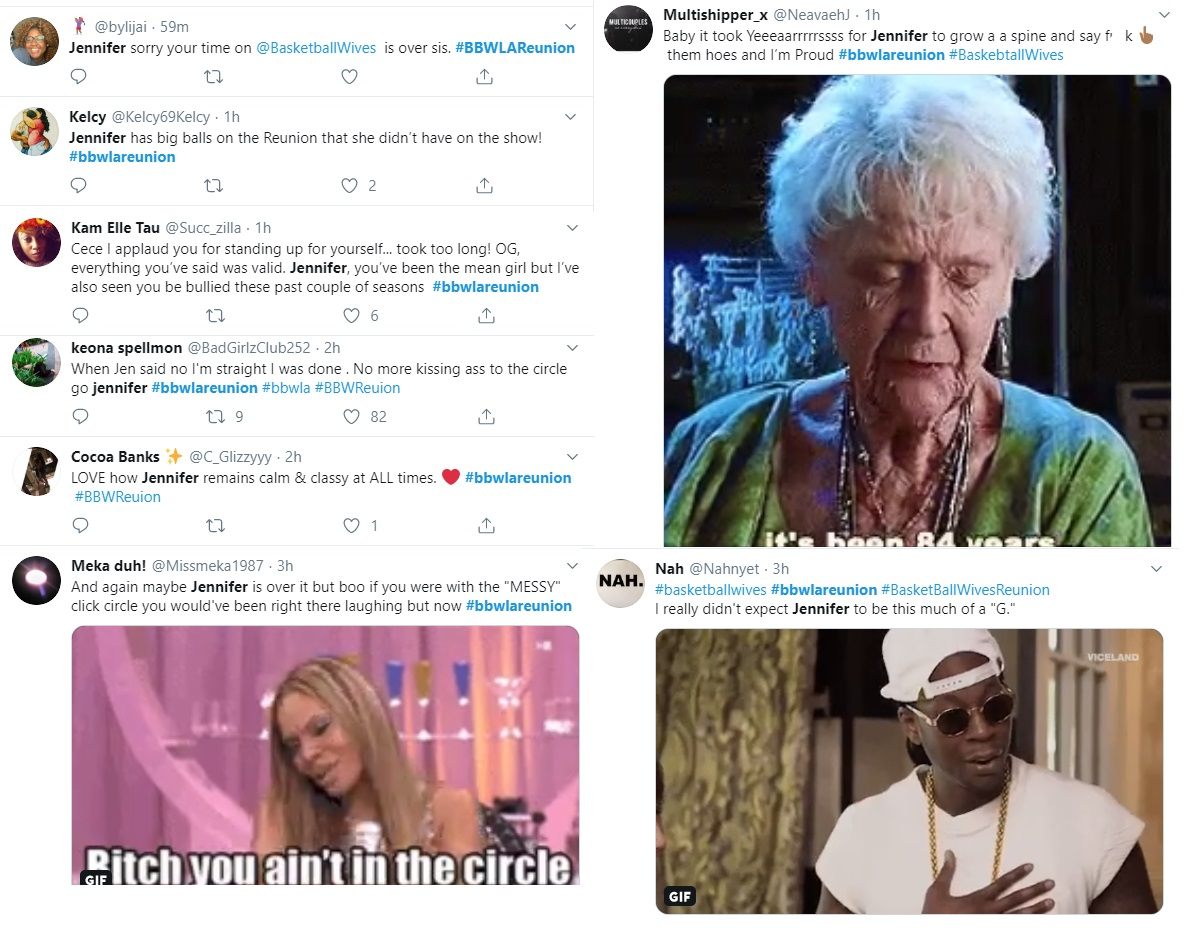
Task: Retweet keona spellmon's tweet with 9 retweets
Action: coord(216,417)
